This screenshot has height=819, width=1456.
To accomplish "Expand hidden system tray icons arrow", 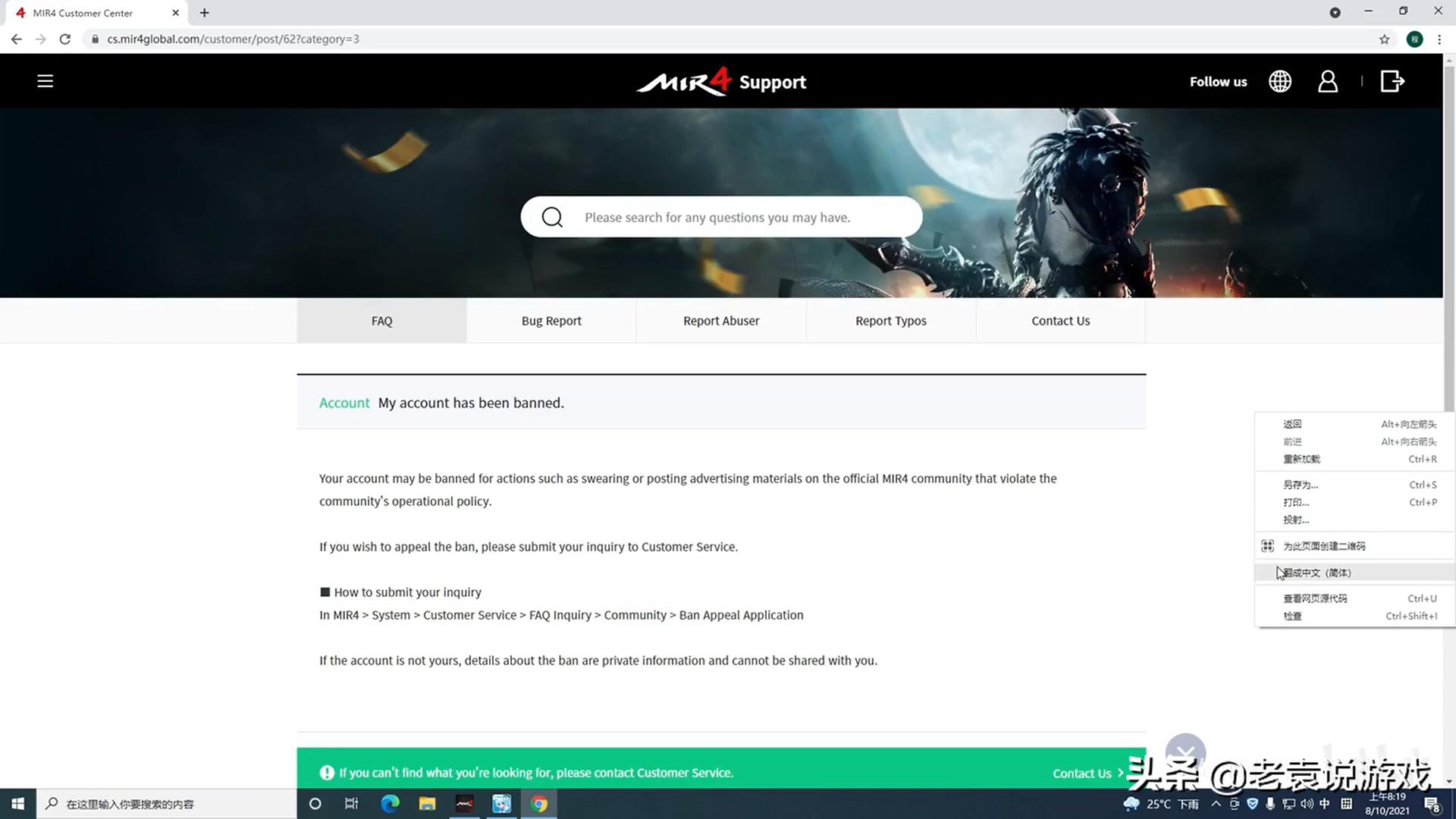I will (x=1216, y=804).
